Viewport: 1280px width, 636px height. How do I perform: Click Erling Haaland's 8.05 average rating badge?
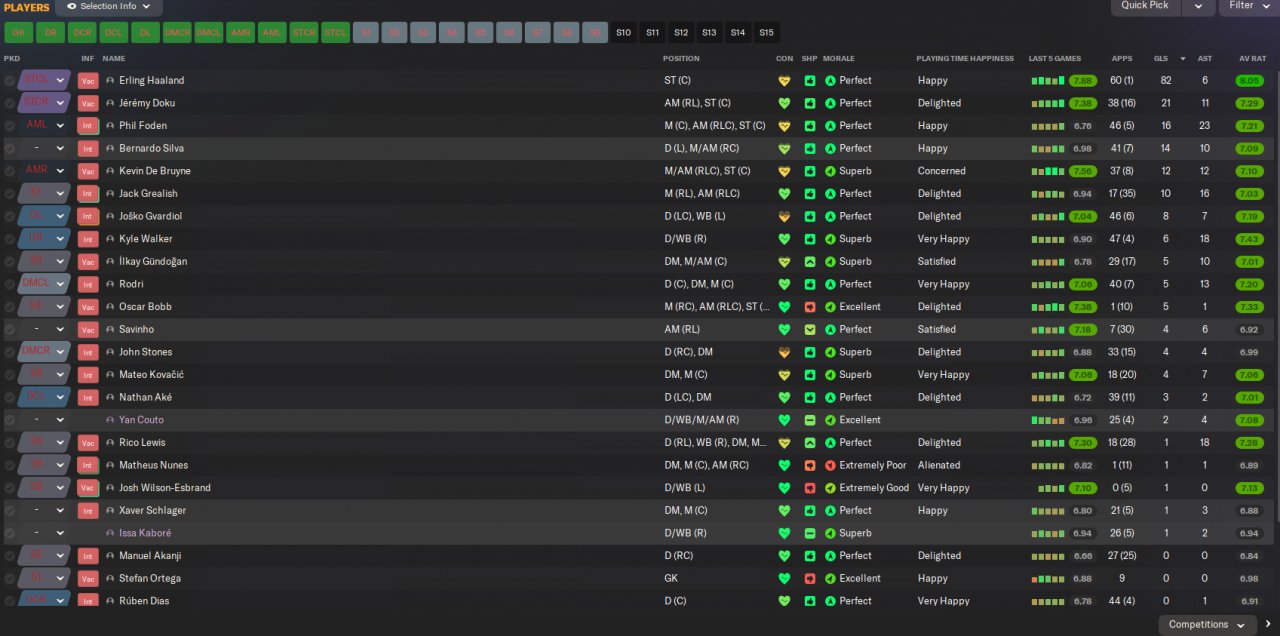point(1250,80)
